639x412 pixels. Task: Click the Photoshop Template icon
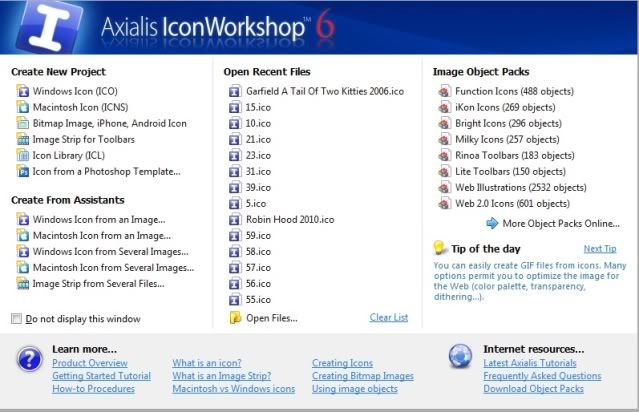click(23, 171)
